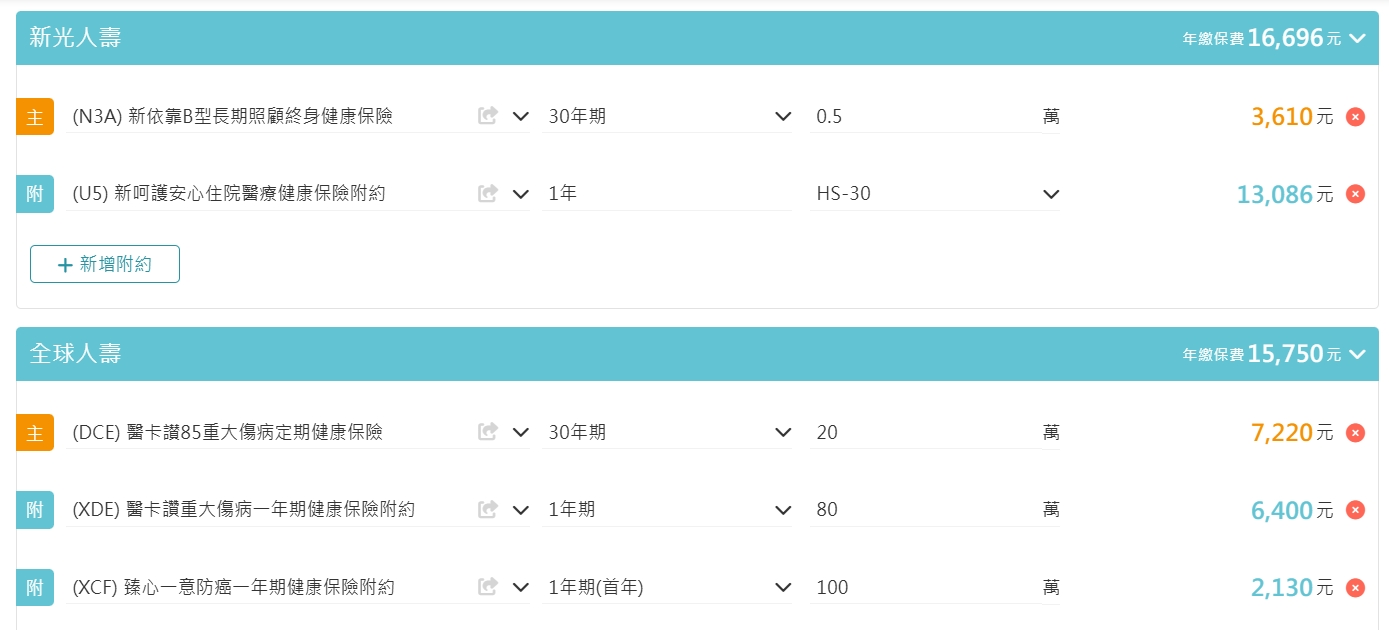Click the 主 badge of DCE policy
The width and height of the screenshot is (1389, 630).
point(35,433)
